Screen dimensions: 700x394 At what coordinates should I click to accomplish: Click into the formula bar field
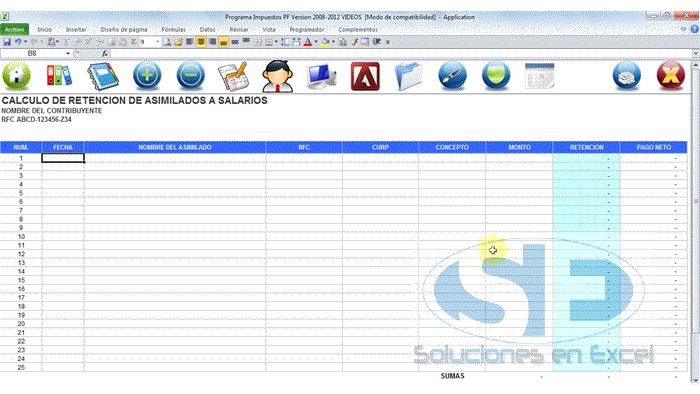pyautogui.click(x=401, y=54)
